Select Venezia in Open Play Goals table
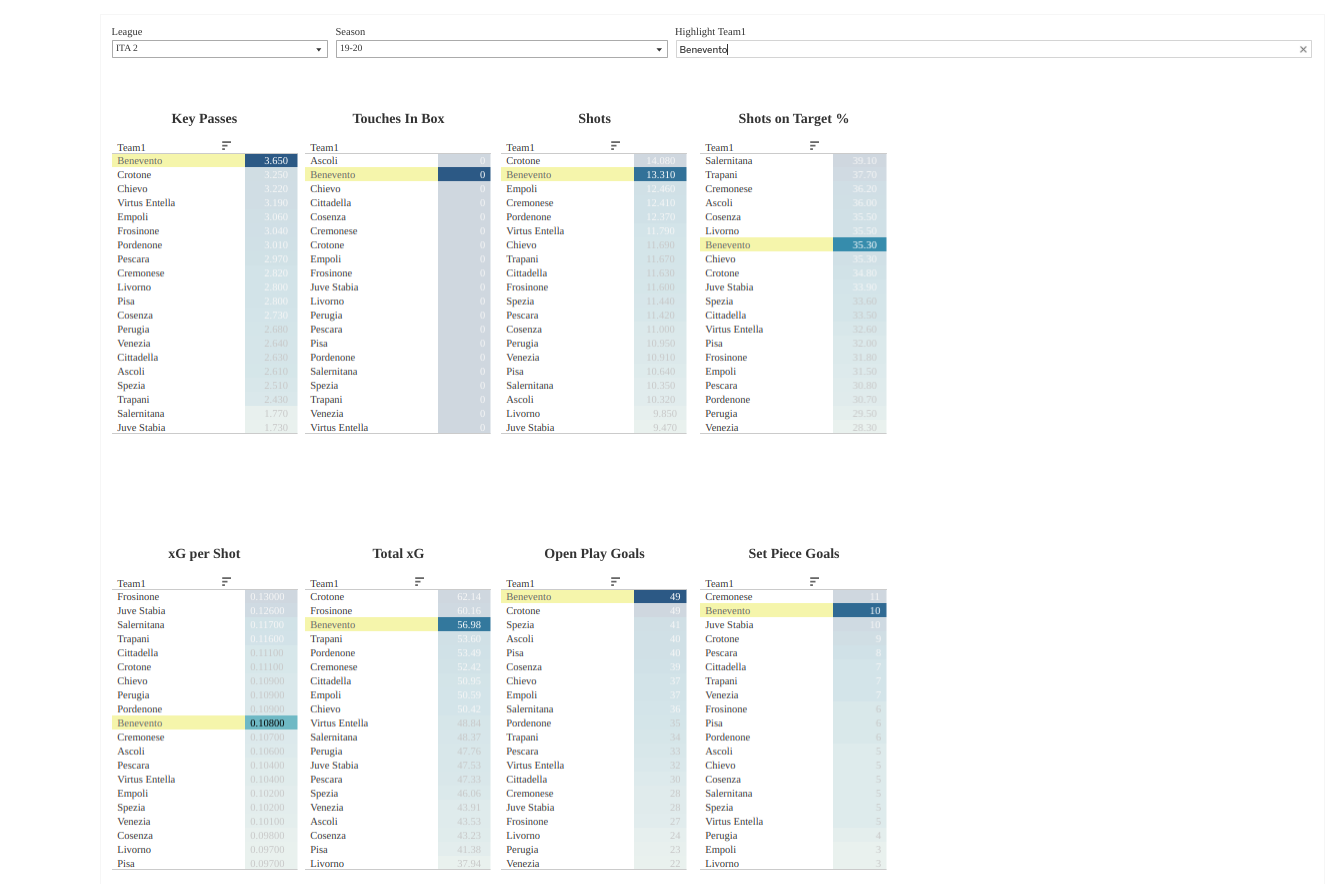1330x884 pixels. [523, 863]
